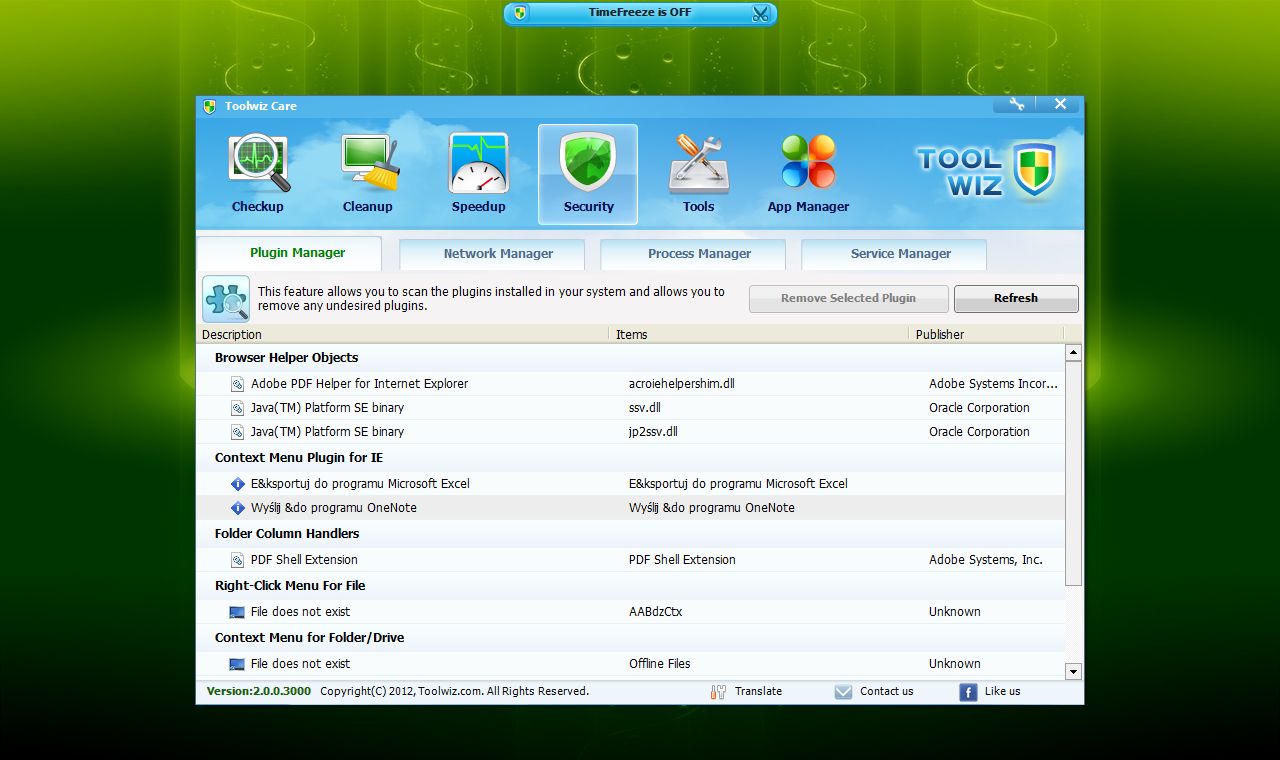
Task: Click the 'AABdzCtx' item
Action: 655,612
